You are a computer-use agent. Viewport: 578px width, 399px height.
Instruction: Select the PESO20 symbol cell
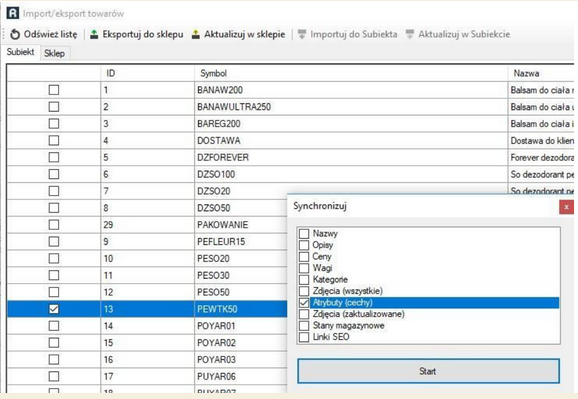(241, 259)
